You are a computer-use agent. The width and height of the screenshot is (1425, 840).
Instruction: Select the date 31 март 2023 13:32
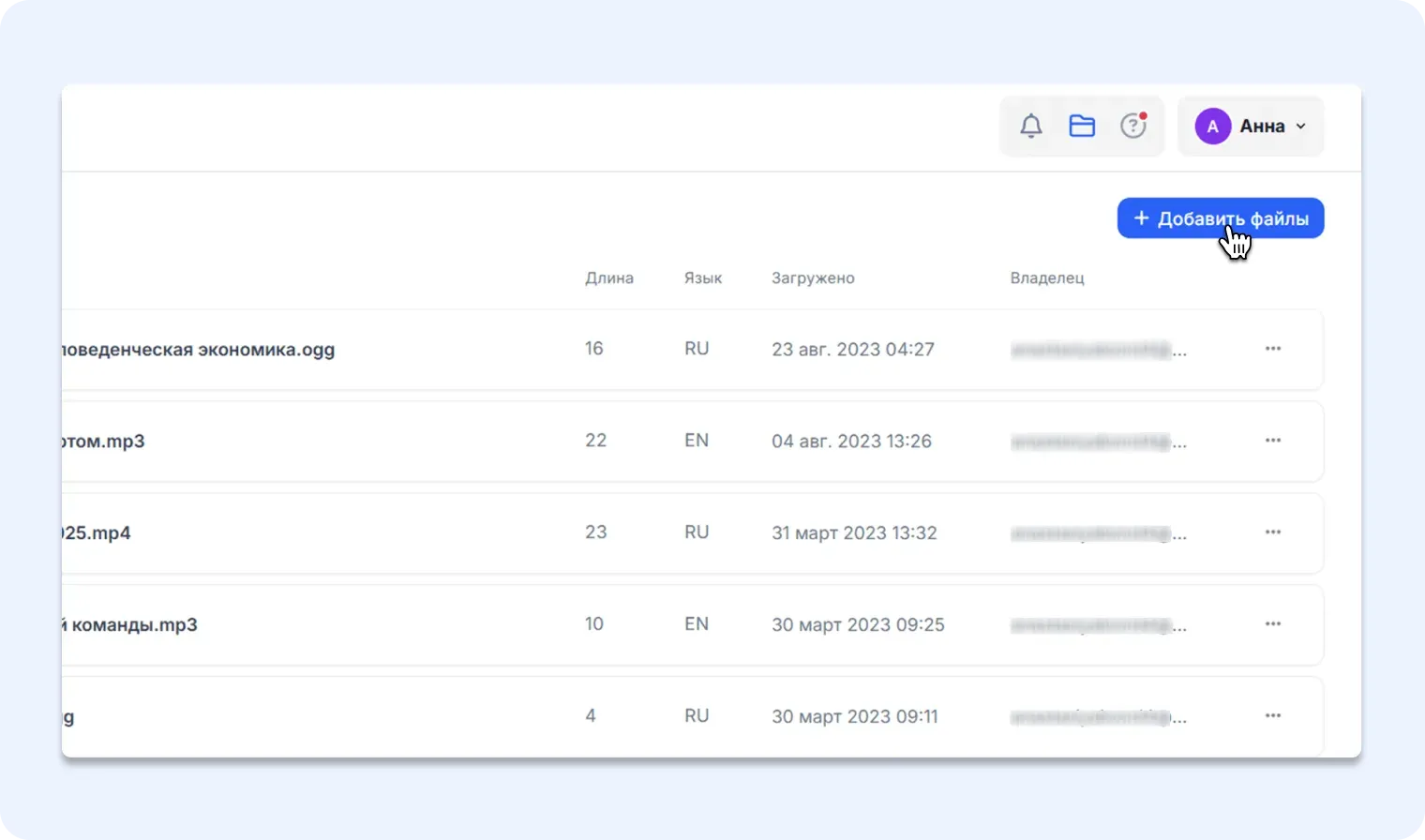pyautogui.click(x=854, y=533)
